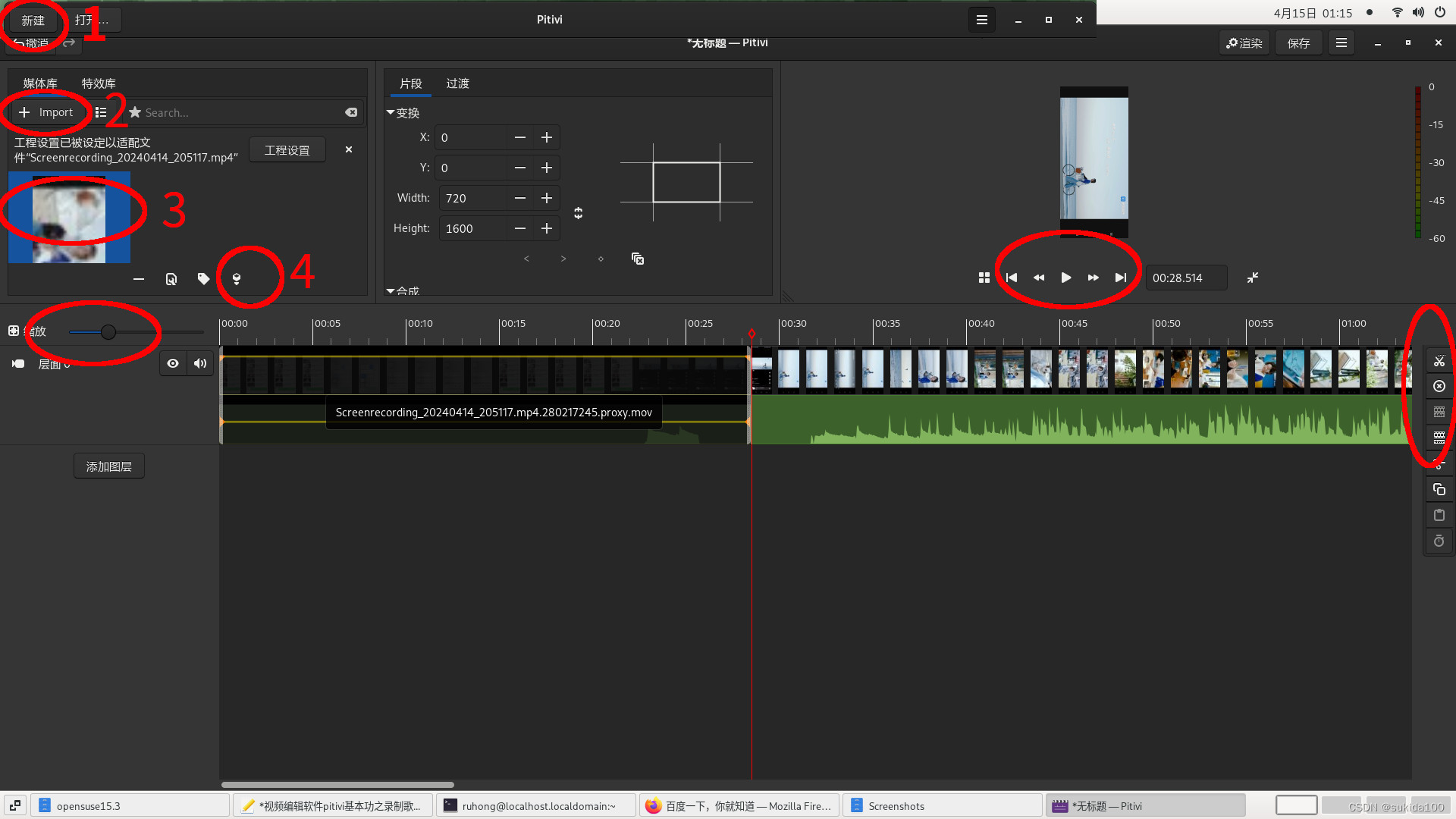Click the delete clip icon in timeline toolbar
1456x819 pixels.
(x=1439, y=387)
